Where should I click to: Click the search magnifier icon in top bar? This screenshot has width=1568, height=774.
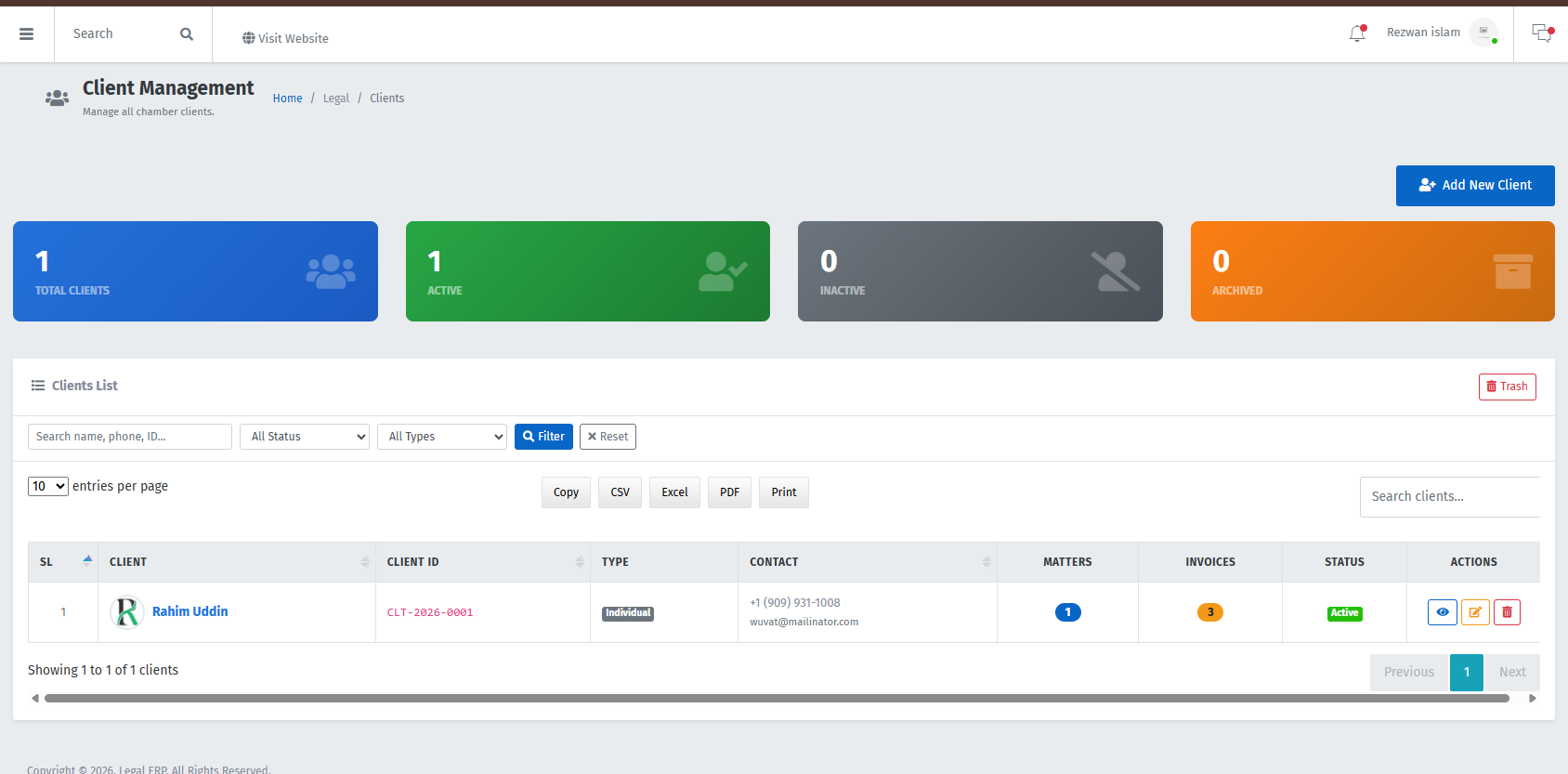point(187,34)
